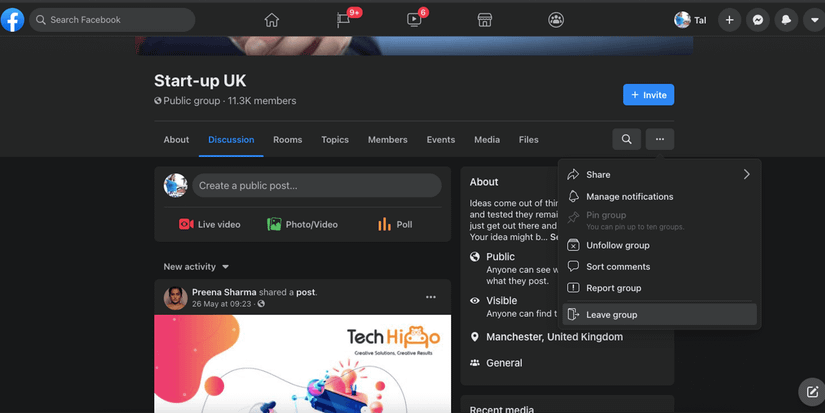Click the Search Facebook box
The image size is (825, 413).
click(112, 20)
